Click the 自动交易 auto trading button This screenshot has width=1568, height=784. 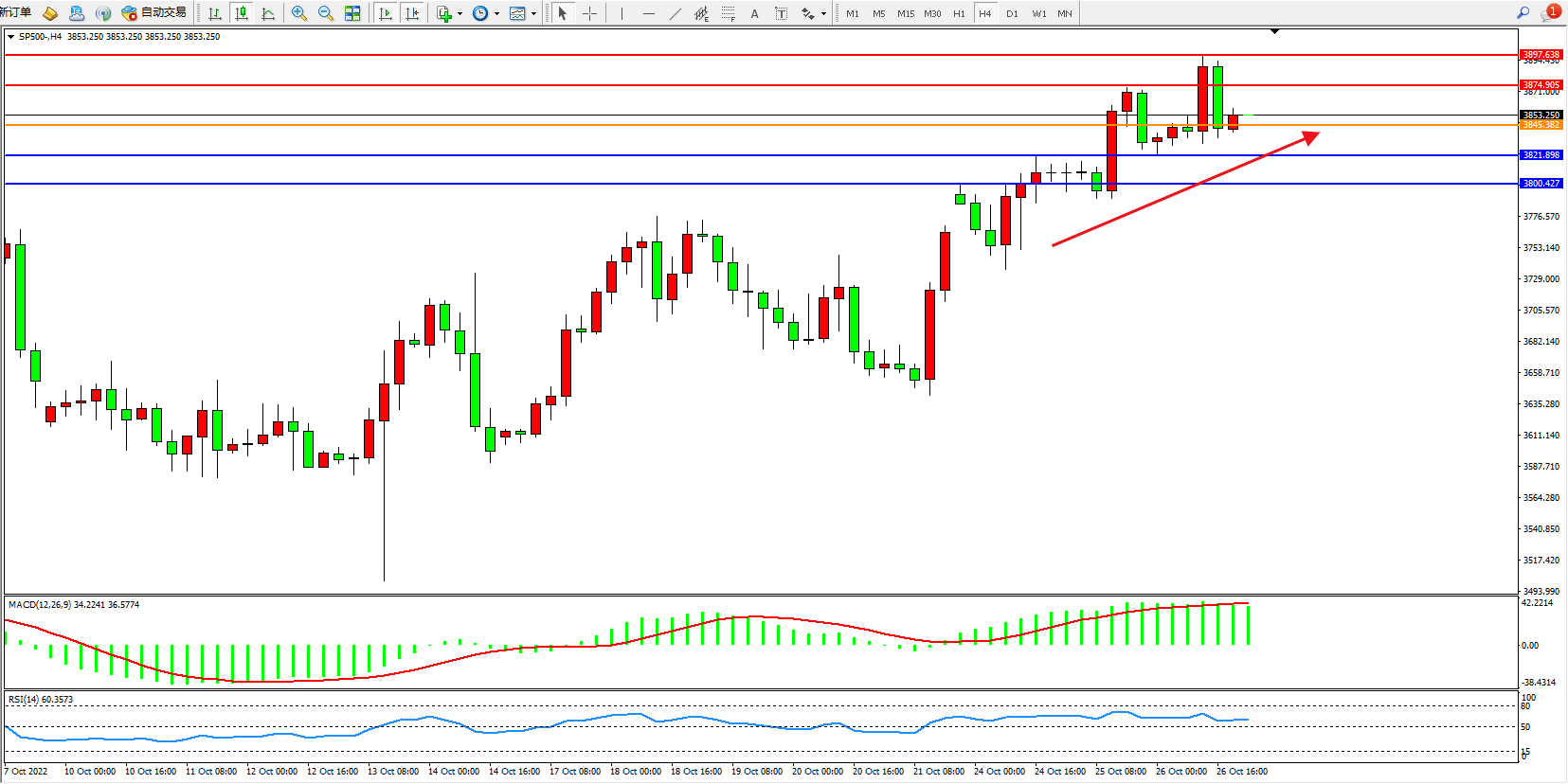[x=154, y=12]
